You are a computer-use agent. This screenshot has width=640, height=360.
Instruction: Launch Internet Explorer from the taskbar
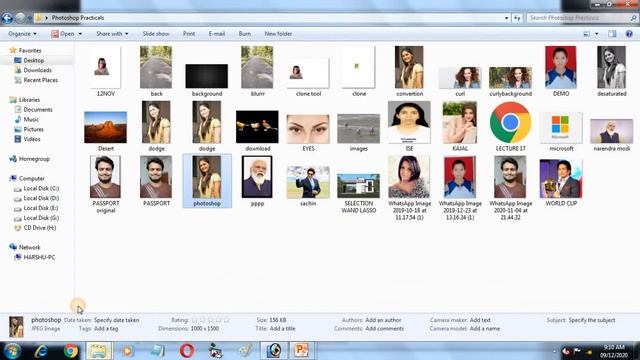tap(41, 351)
